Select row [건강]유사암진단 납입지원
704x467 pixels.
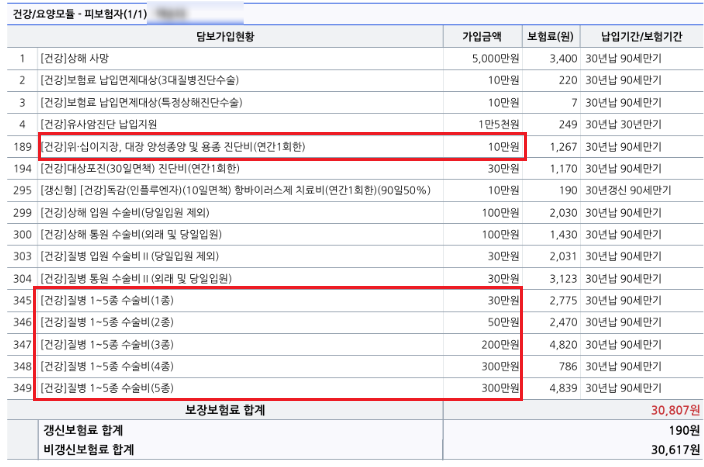355,124
